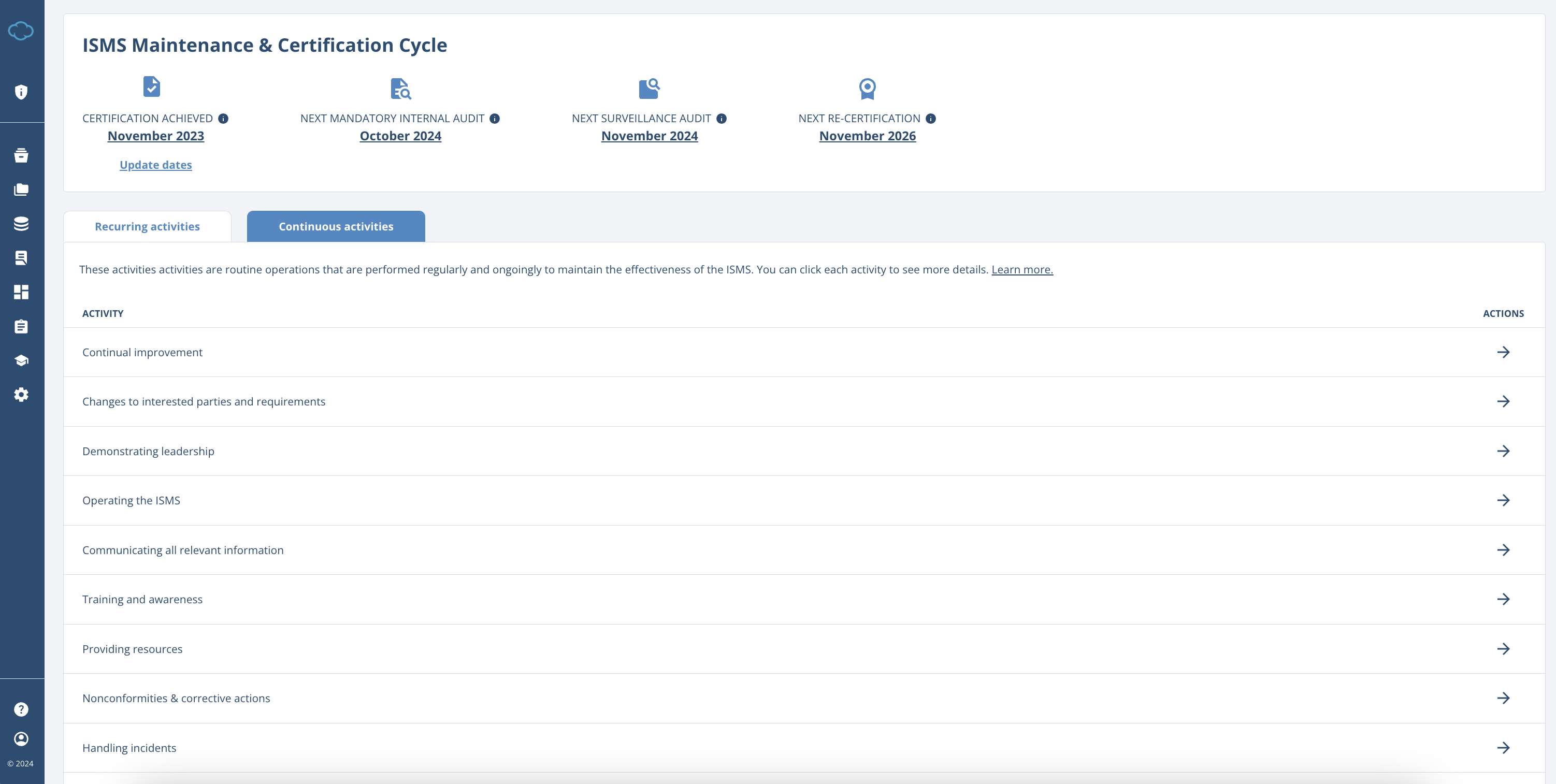This screenshot has width=1556, height=784.
Task: Open the documents folder icon in the sidebar
Action: pos(22,189)
